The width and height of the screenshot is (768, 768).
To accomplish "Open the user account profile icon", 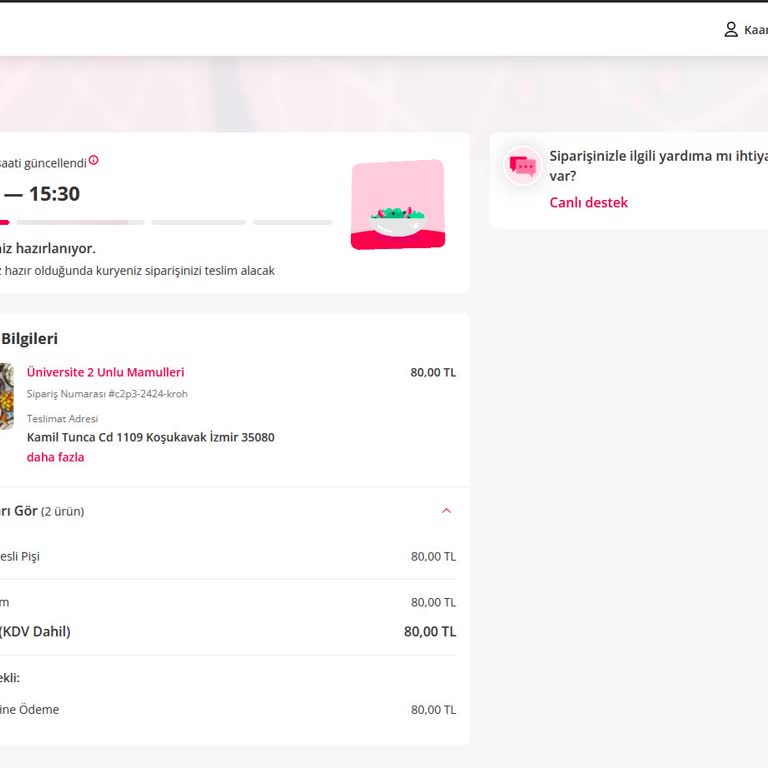I will coord(731,29).
